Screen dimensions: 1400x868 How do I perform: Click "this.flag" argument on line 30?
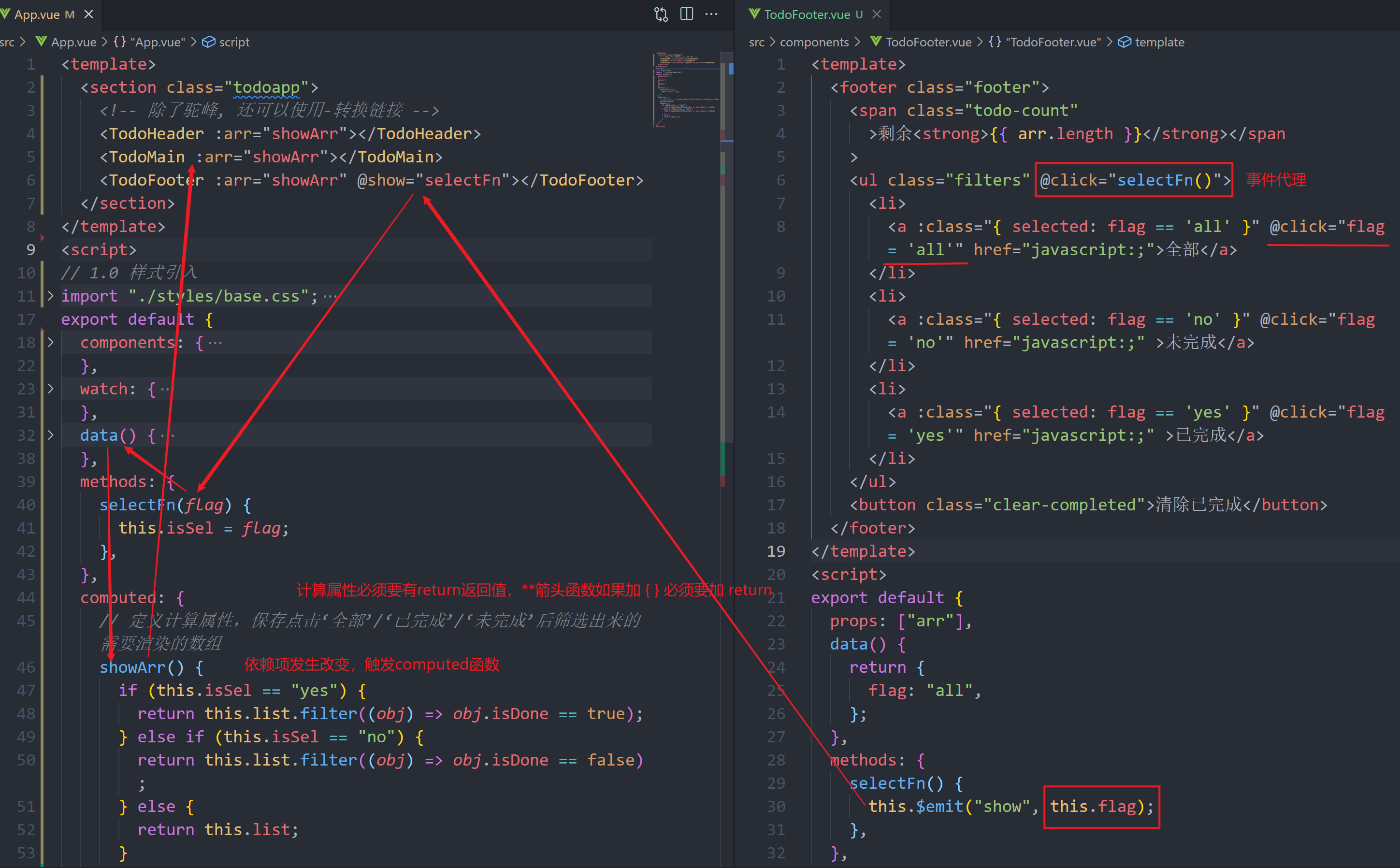point(1093,807)
